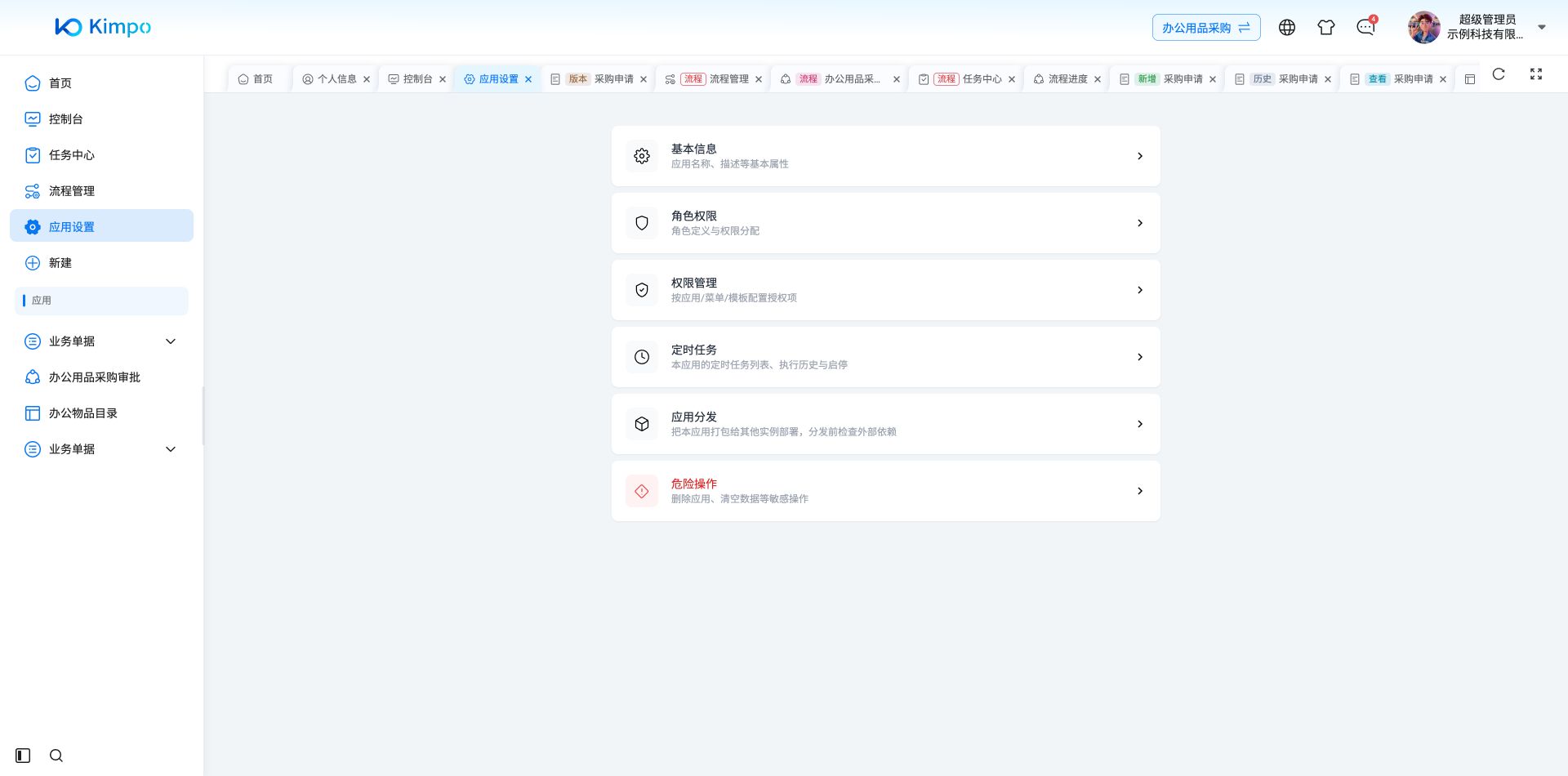This screenshot has width=1568, height=776.
Task: Click the refresh icon in tab bar
Action: click(x=1499, y=74)
